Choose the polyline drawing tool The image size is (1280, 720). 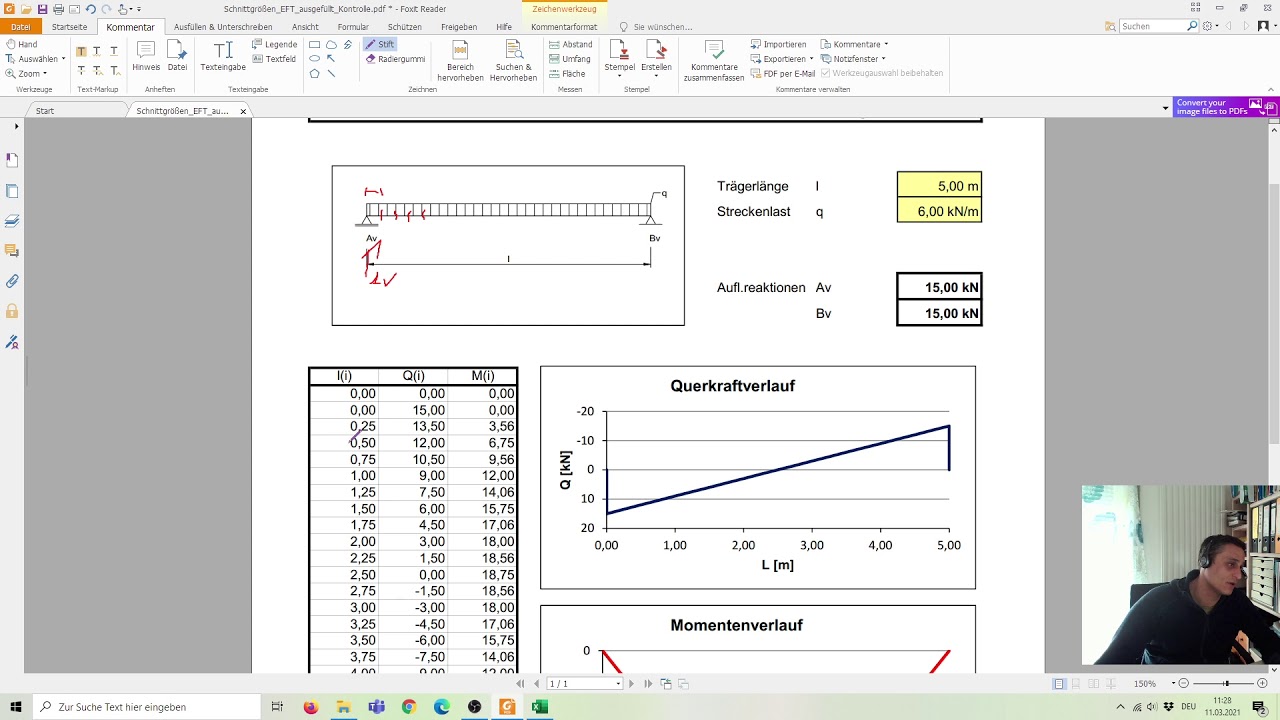(x=348, y=45)
